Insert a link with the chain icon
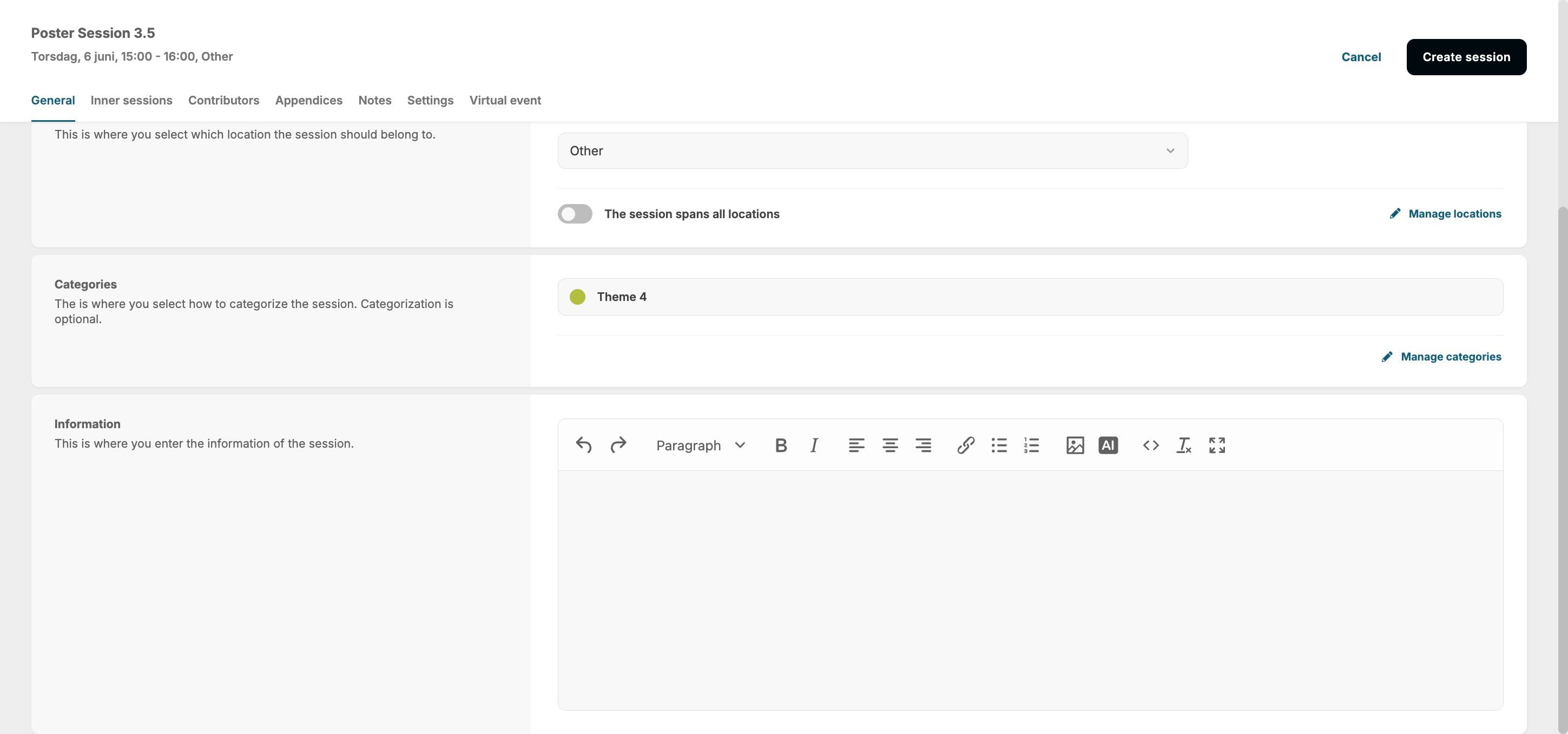The height and width of the screenshot is (734, 1568). (965, 445)
